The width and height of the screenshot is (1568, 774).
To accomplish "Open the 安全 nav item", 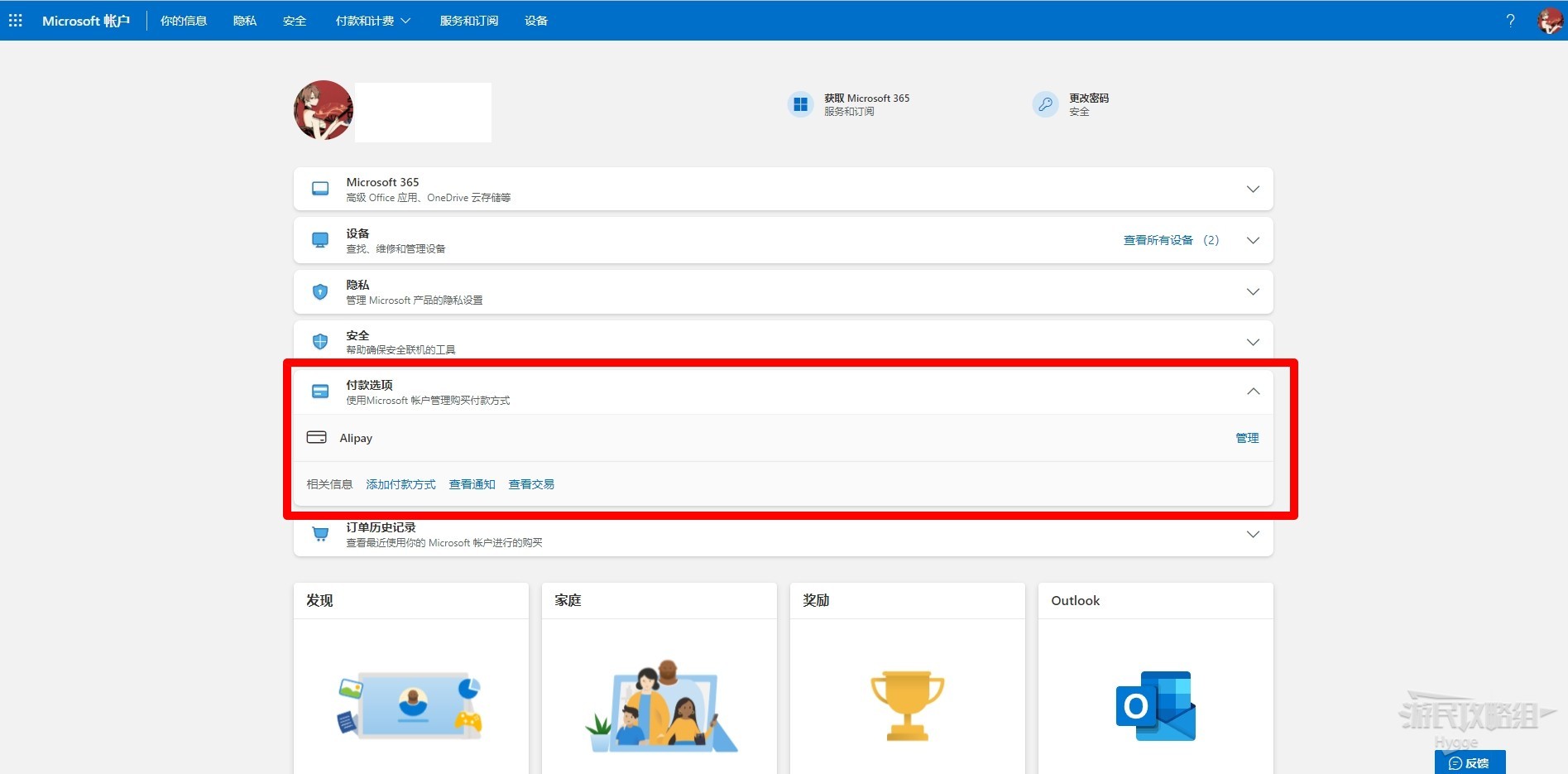I will (x=295, y=21).
